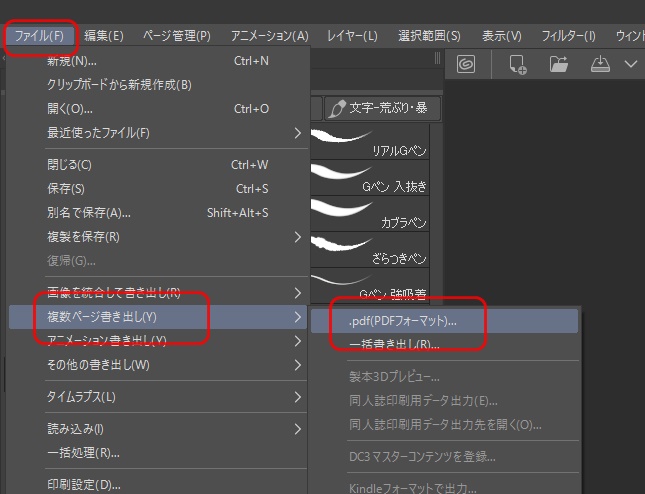The width and height of the screenshot is (645, 494).
Task: Click the new document toolbar icon
Action: tap(517, 65)
